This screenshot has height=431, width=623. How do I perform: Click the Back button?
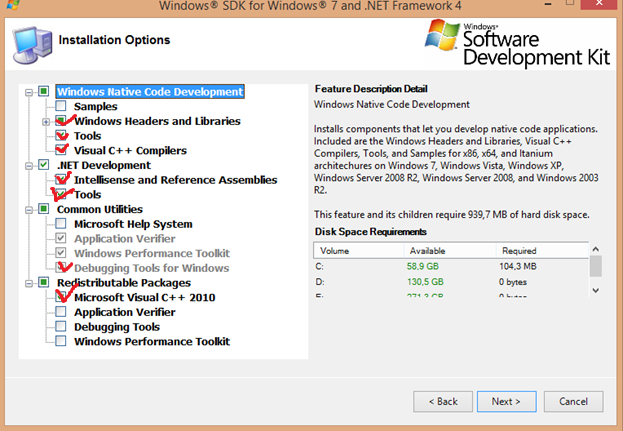click(x=443, y=402)
